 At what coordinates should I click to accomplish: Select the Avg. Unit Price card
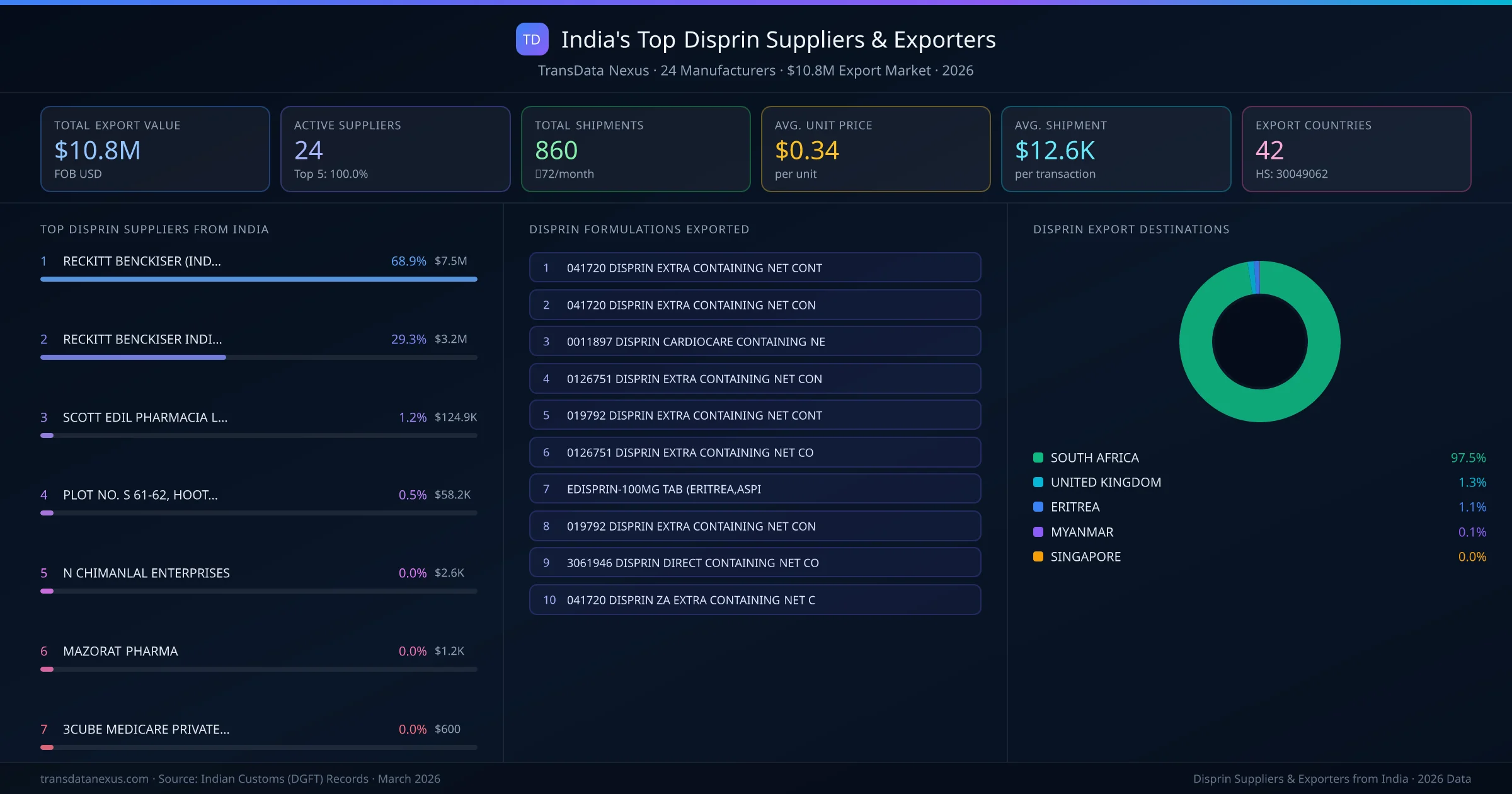(x=876, y=149)
